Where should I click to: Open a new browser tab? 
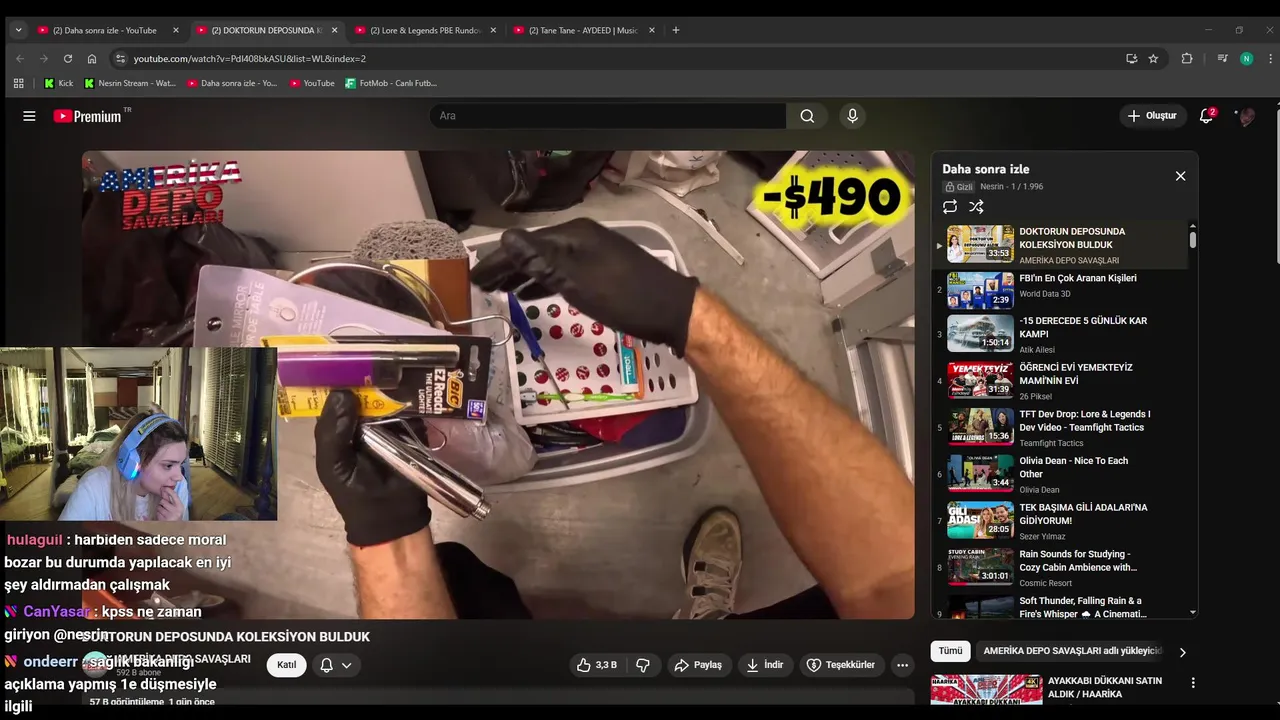coord(676,30)
